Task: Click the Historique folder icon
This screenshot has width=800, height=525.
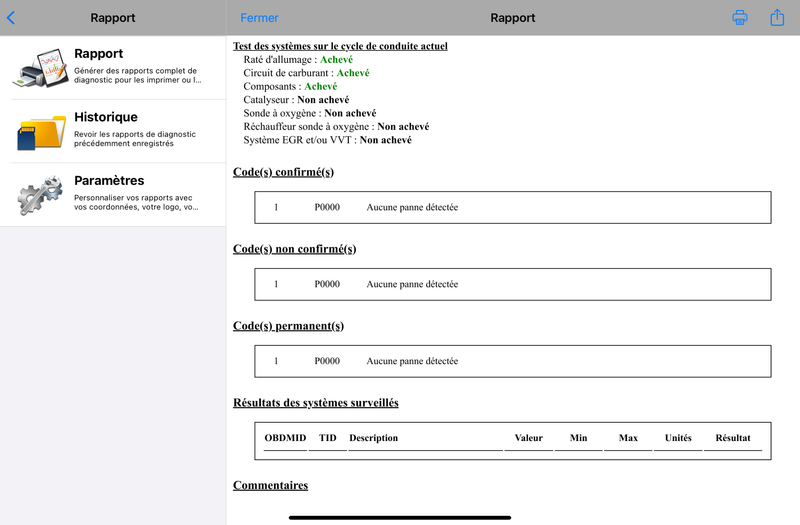Action: [41, 132]
